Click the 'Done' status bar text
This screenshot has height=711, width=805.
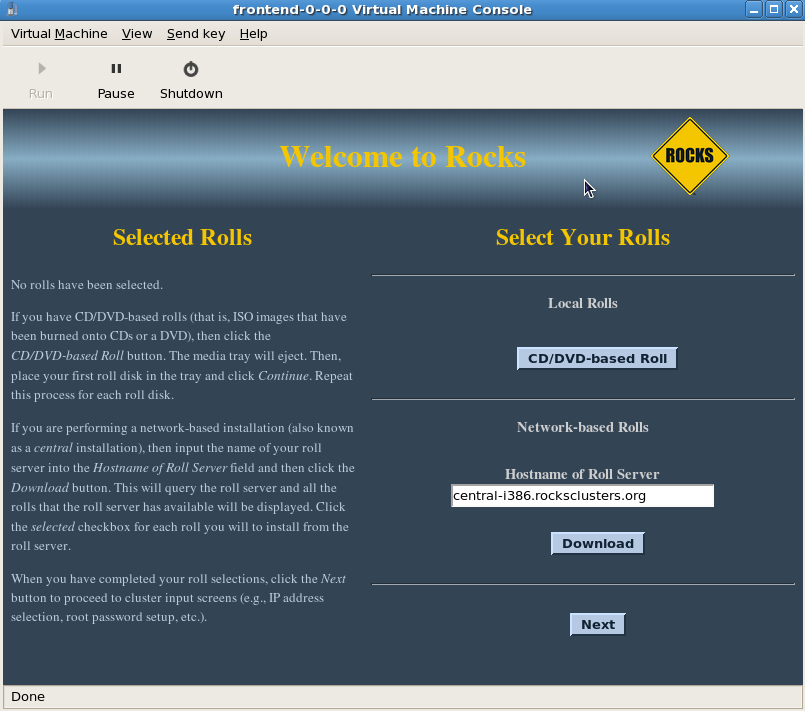click(x=28, y=697)
